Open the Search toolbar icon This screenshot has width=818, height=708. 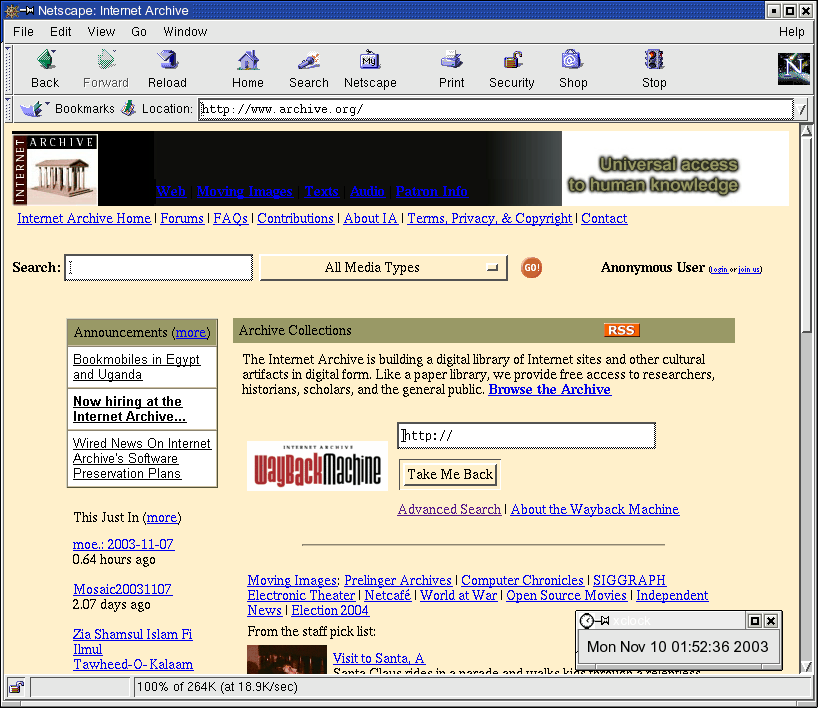[309, 60]
